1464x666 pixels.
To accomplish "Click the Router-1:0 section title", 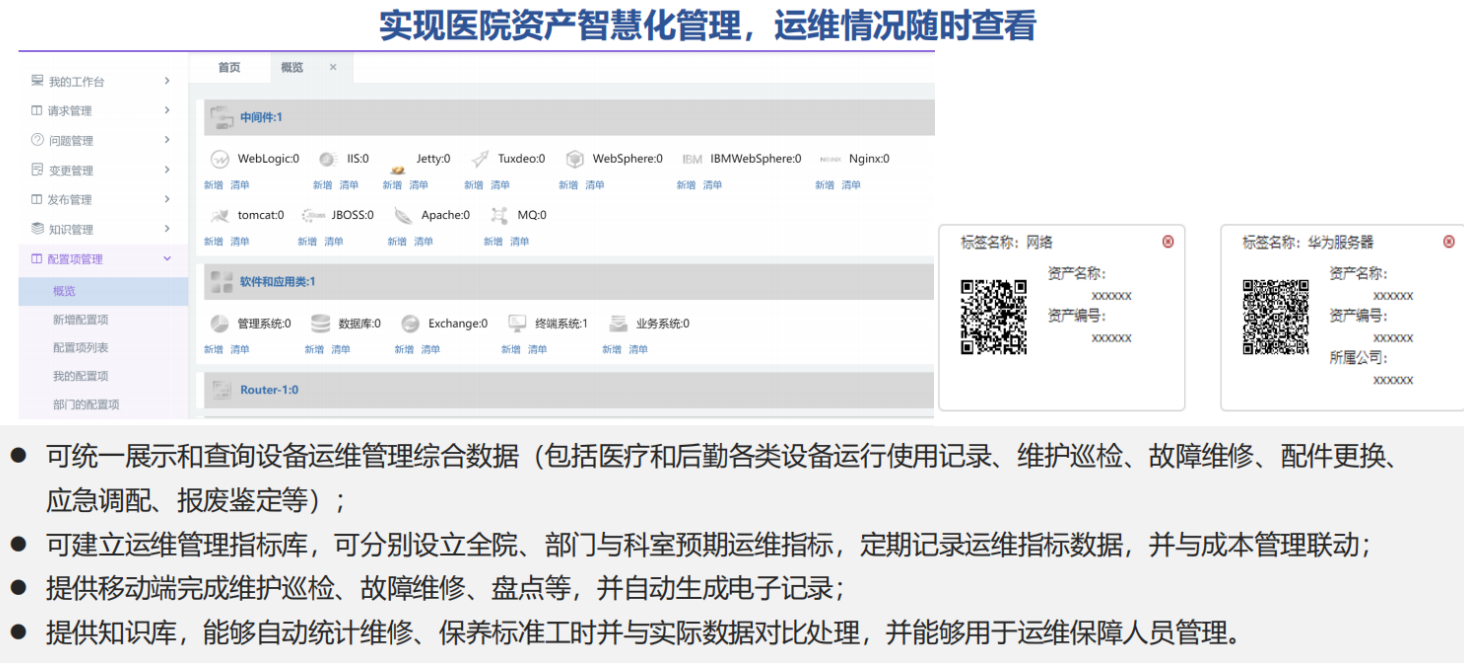I will 269,390.
